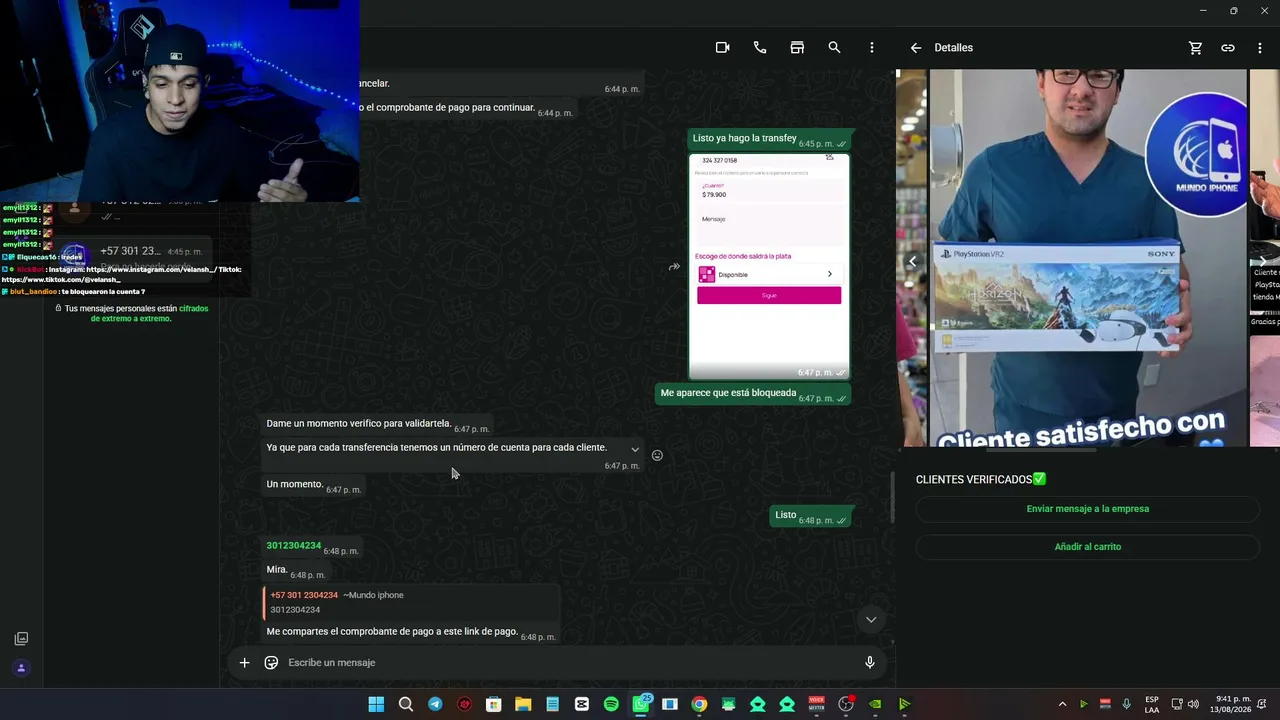Click 'Añadir al carrito' button
Screen dimensions: 1280x720
1087,547
